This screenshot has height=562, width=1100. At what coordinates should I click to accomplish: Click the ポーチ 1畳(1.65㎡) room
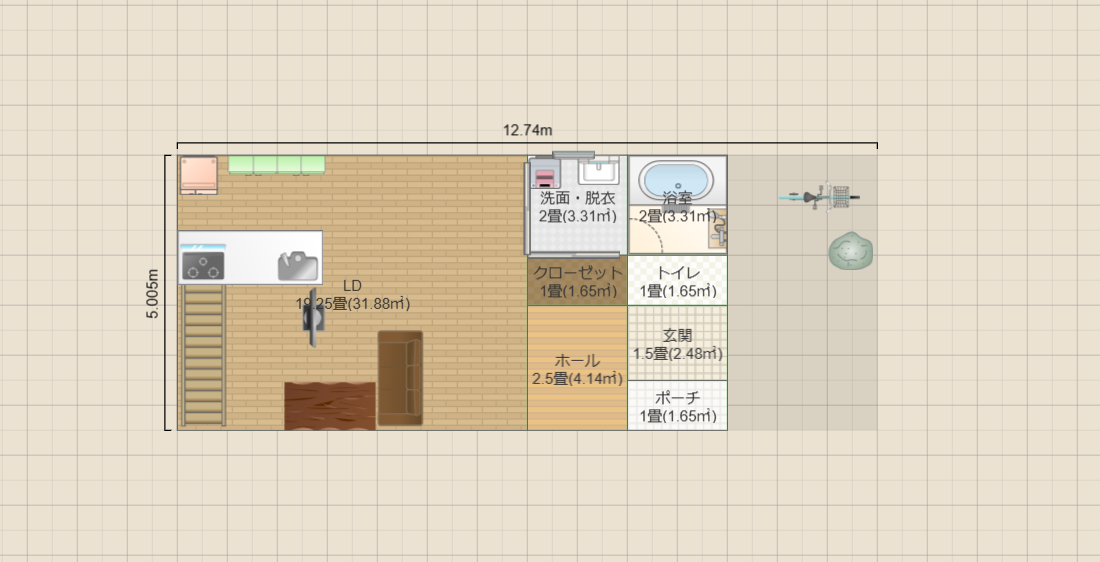point(678,406)
